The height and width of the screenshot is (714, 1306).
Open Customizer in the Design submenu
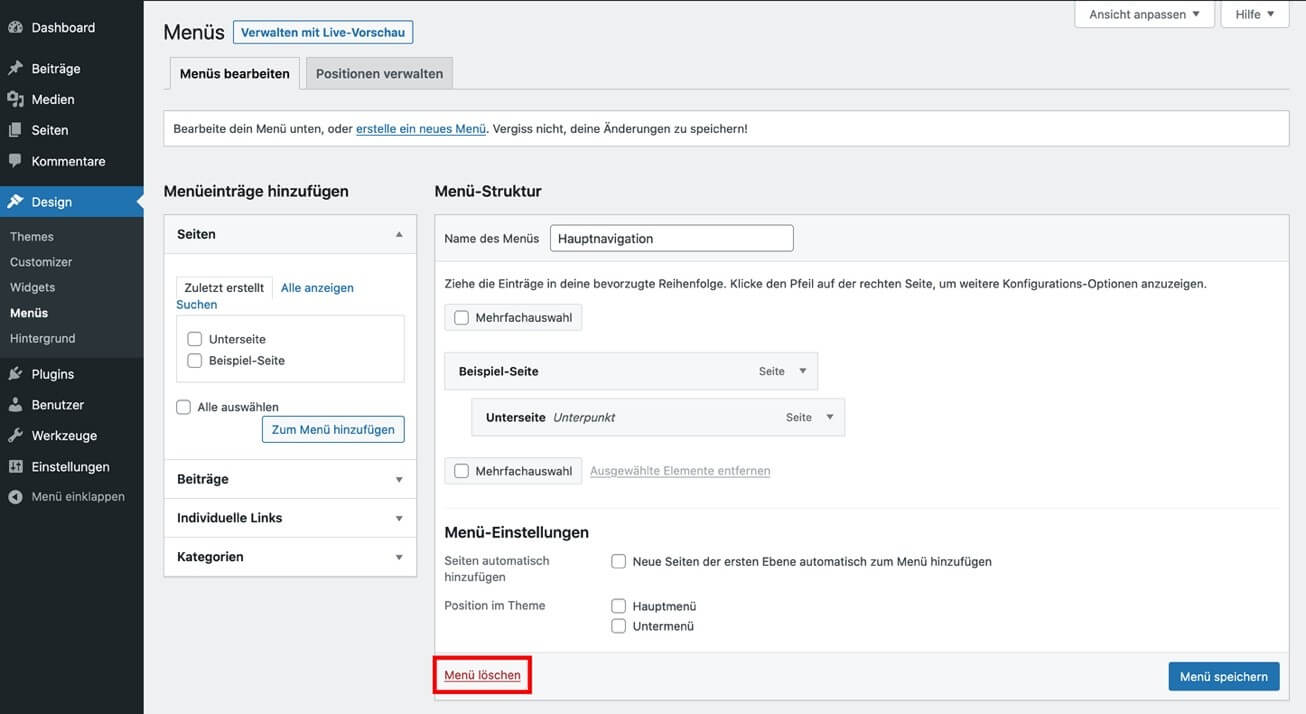coord(41,262)
